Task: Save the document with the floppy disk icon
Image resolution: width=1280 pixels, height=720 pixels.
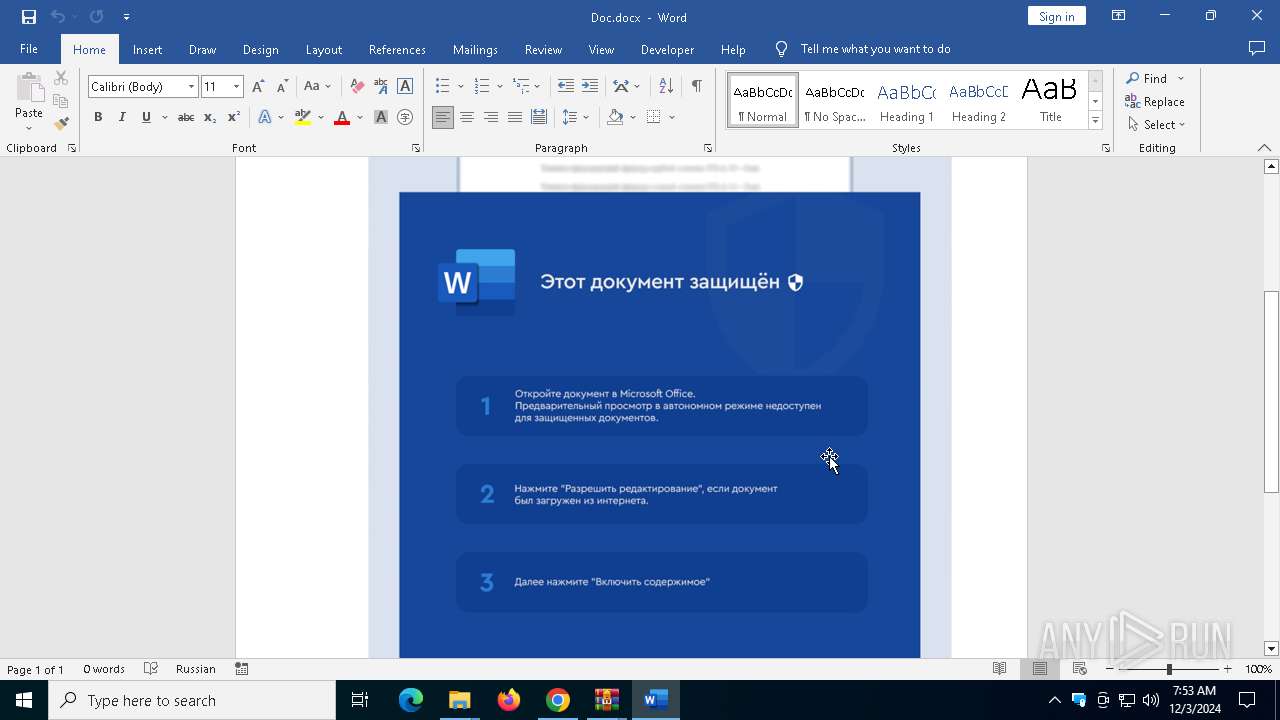Action: [28, 17]
